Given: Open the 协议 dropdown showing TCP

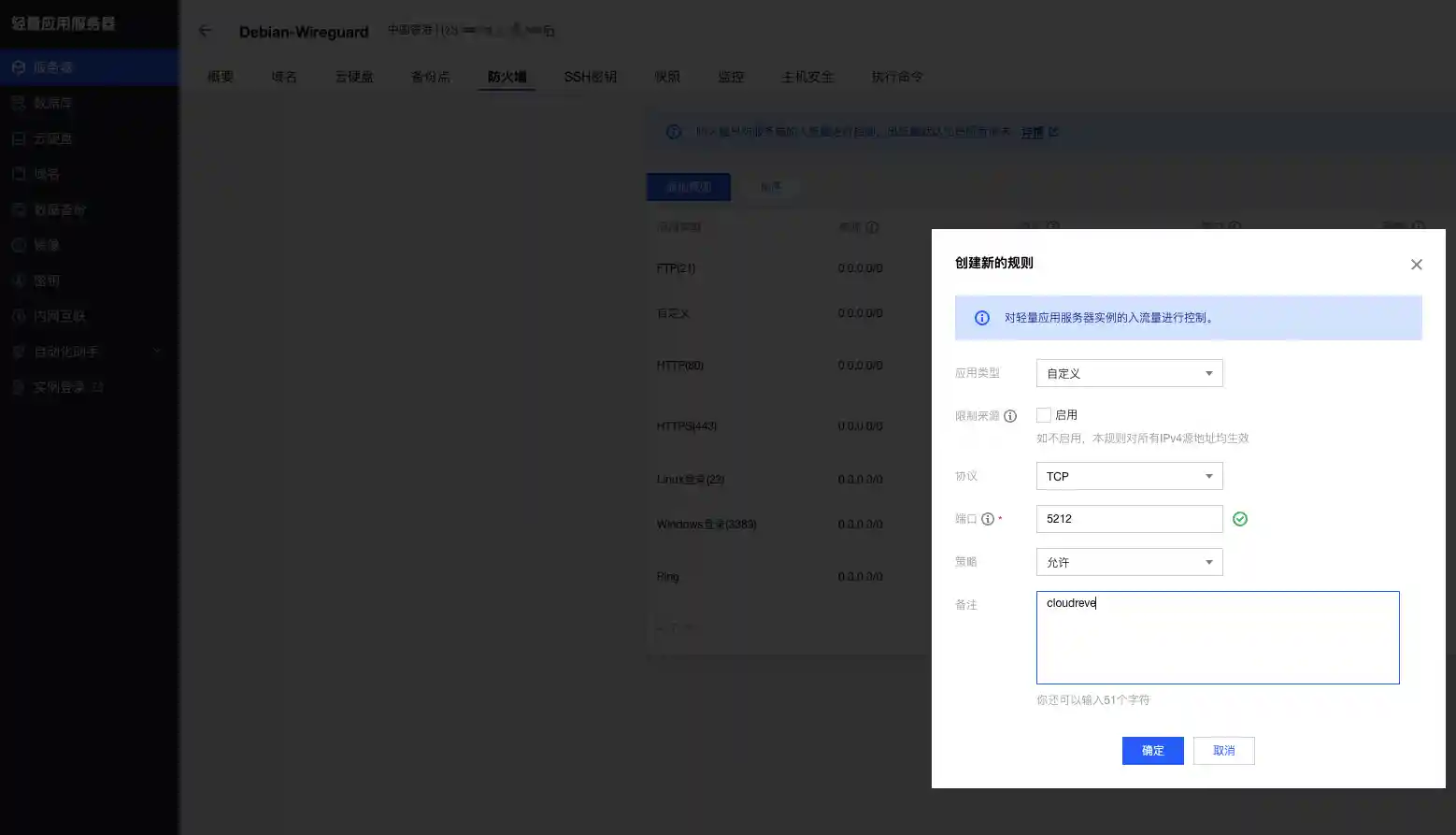Looking at the screenshot, I should (1128, 476).
